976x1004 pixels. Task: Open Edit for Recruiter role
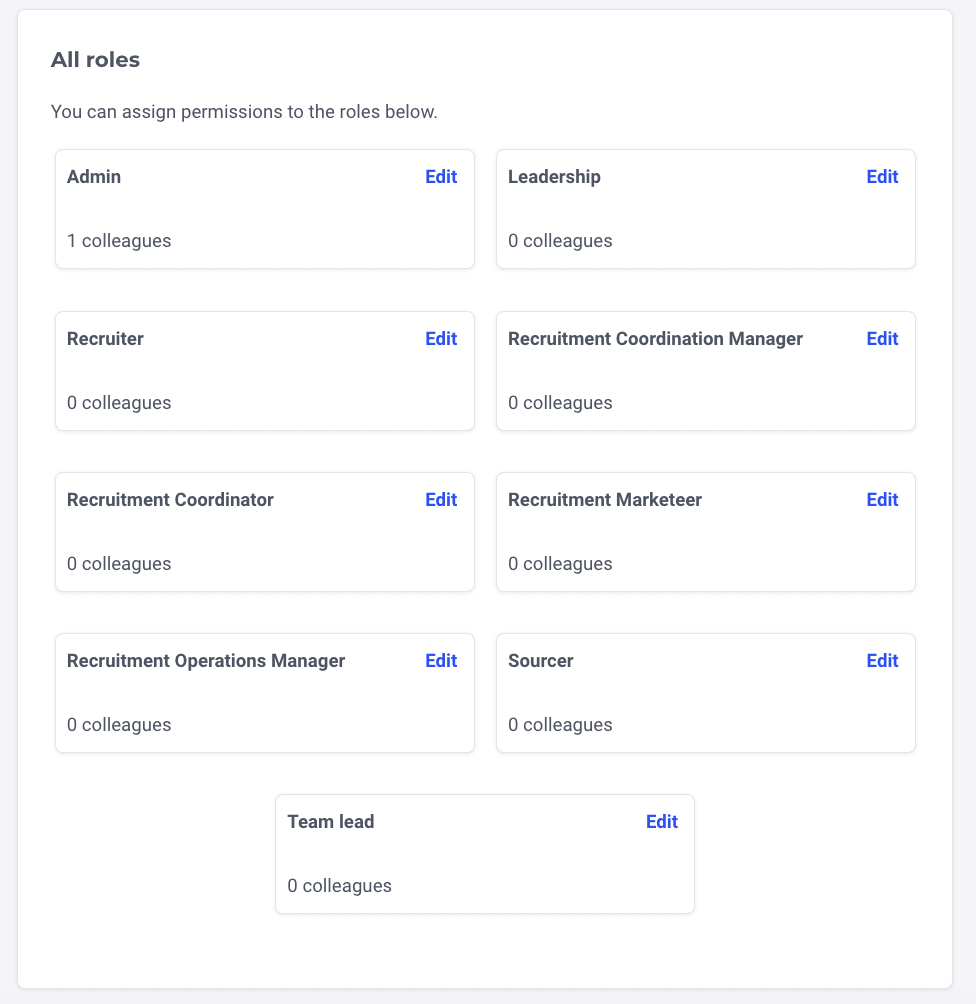point(441,339)
